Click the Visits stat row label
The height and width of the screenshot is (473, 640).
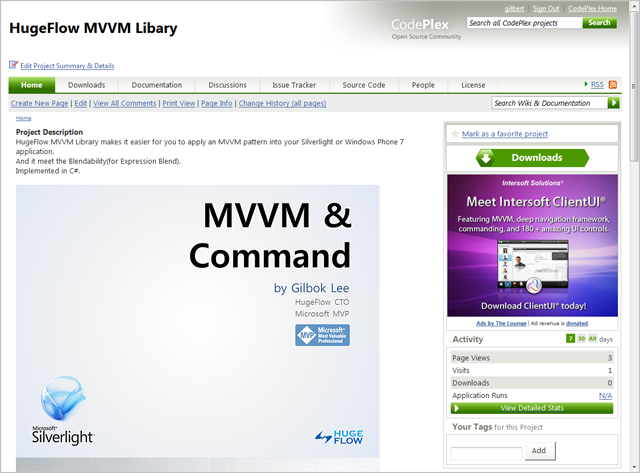coord(461,371)
